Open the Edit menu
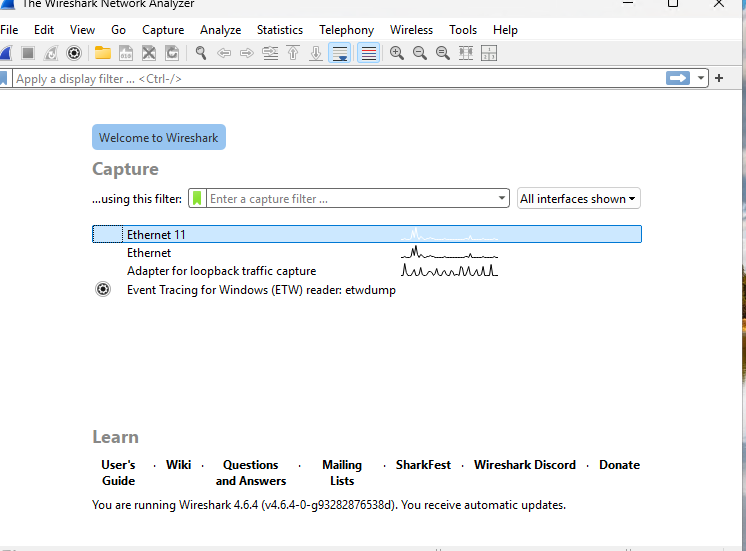 tap(44, 30)
